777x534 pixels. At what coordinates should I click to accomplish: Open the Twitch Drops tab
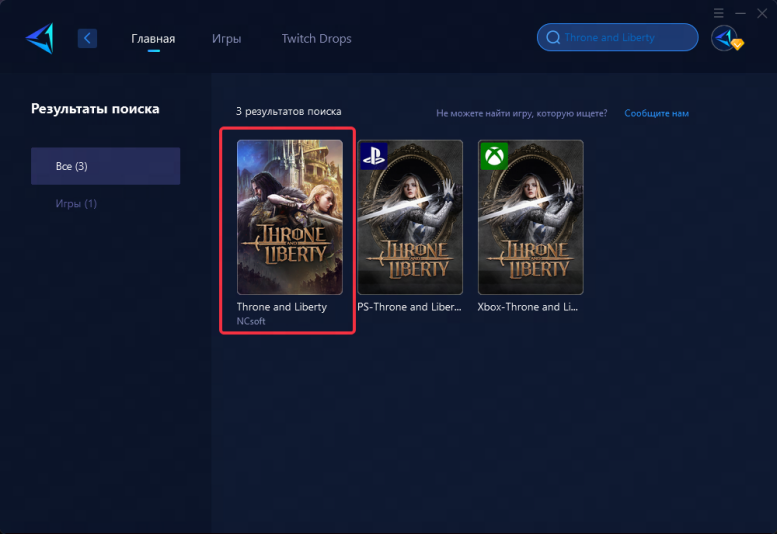317,39
